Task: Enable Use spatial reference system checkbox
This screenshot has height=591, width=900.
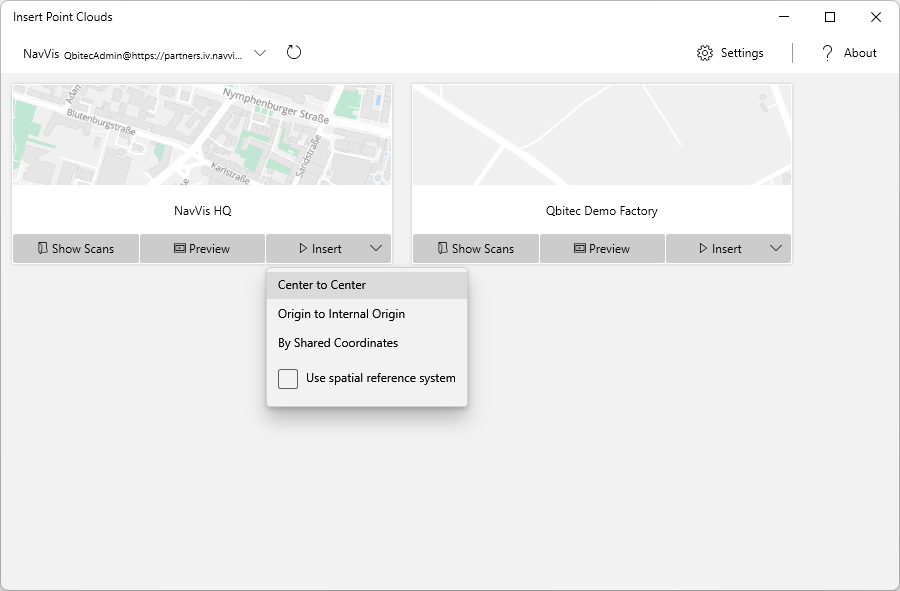Action: [288, 379]
